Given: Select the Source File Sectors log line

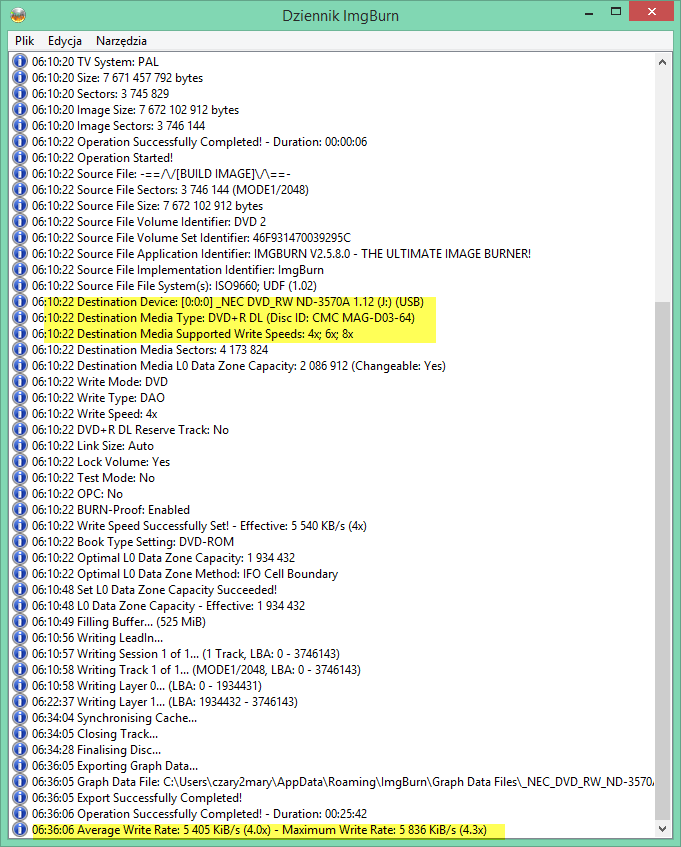Looking at the screenshot, I should coord(170,190).
